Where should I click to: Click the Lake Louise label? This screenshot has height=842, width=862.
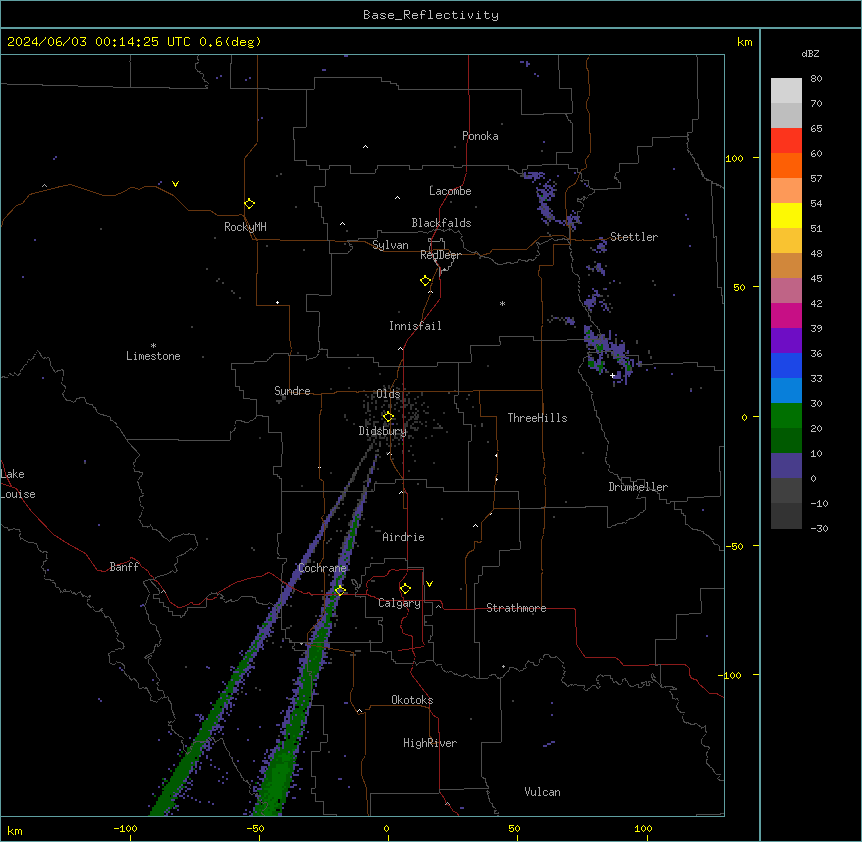point(18,484)
